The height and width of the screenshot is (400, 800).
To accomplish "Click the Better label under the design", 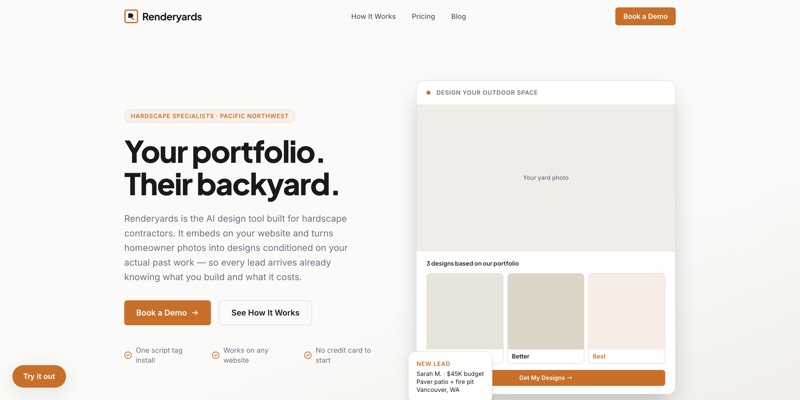I will [x=520, y=357].
